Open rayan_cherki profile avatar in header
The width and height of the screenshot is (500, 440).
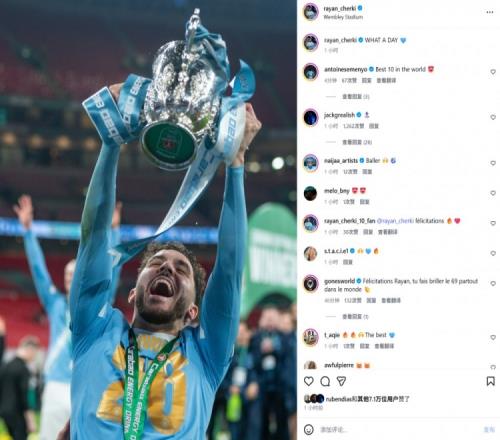311,12
